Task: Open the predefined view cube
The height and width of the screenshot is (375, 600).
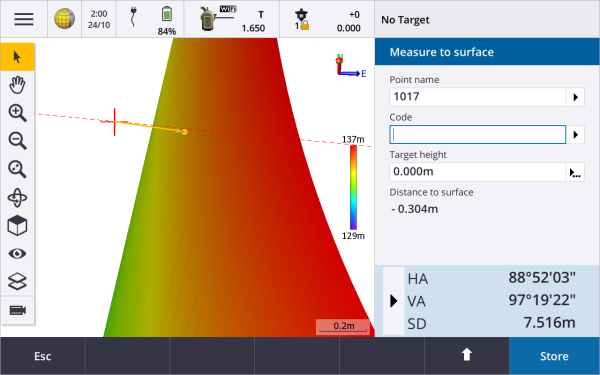Action: [17, 225]
